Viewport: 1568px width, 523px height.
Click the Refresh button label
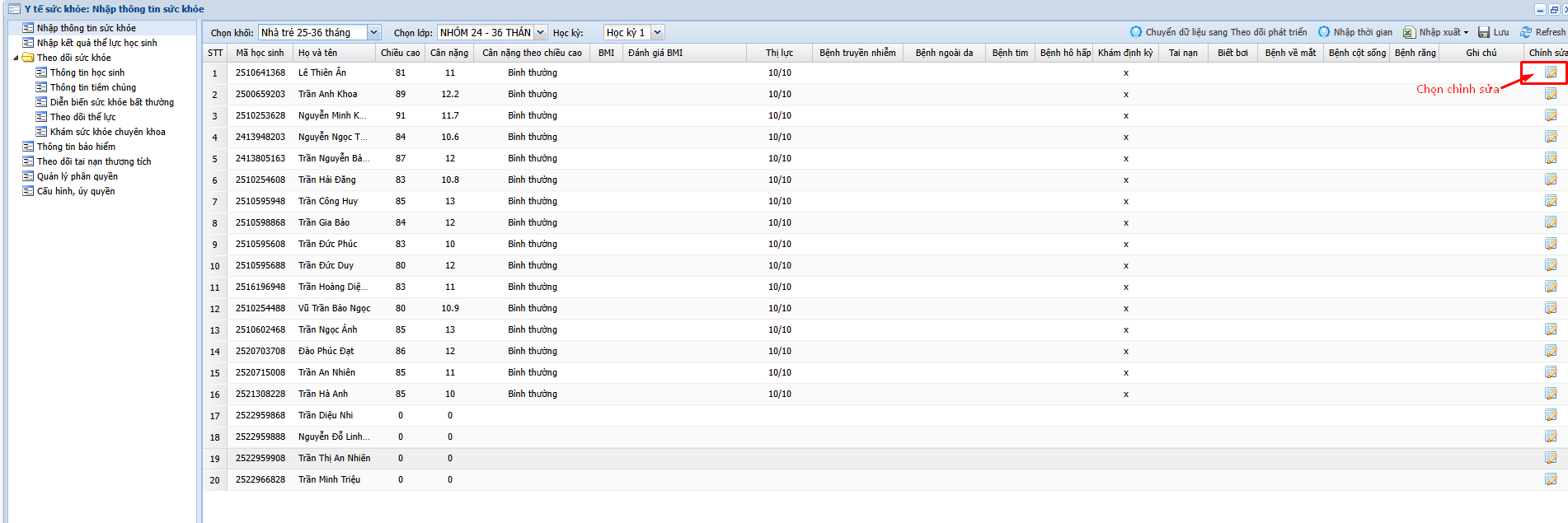(1551, 32)
